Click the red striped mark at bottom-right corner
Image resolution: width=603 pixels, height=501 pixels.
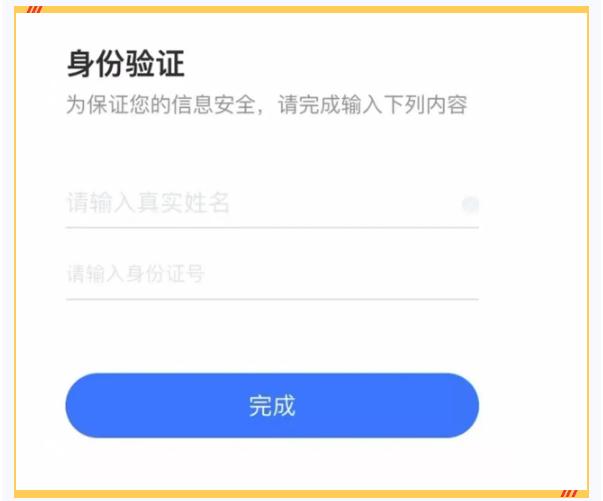[569, 493]
